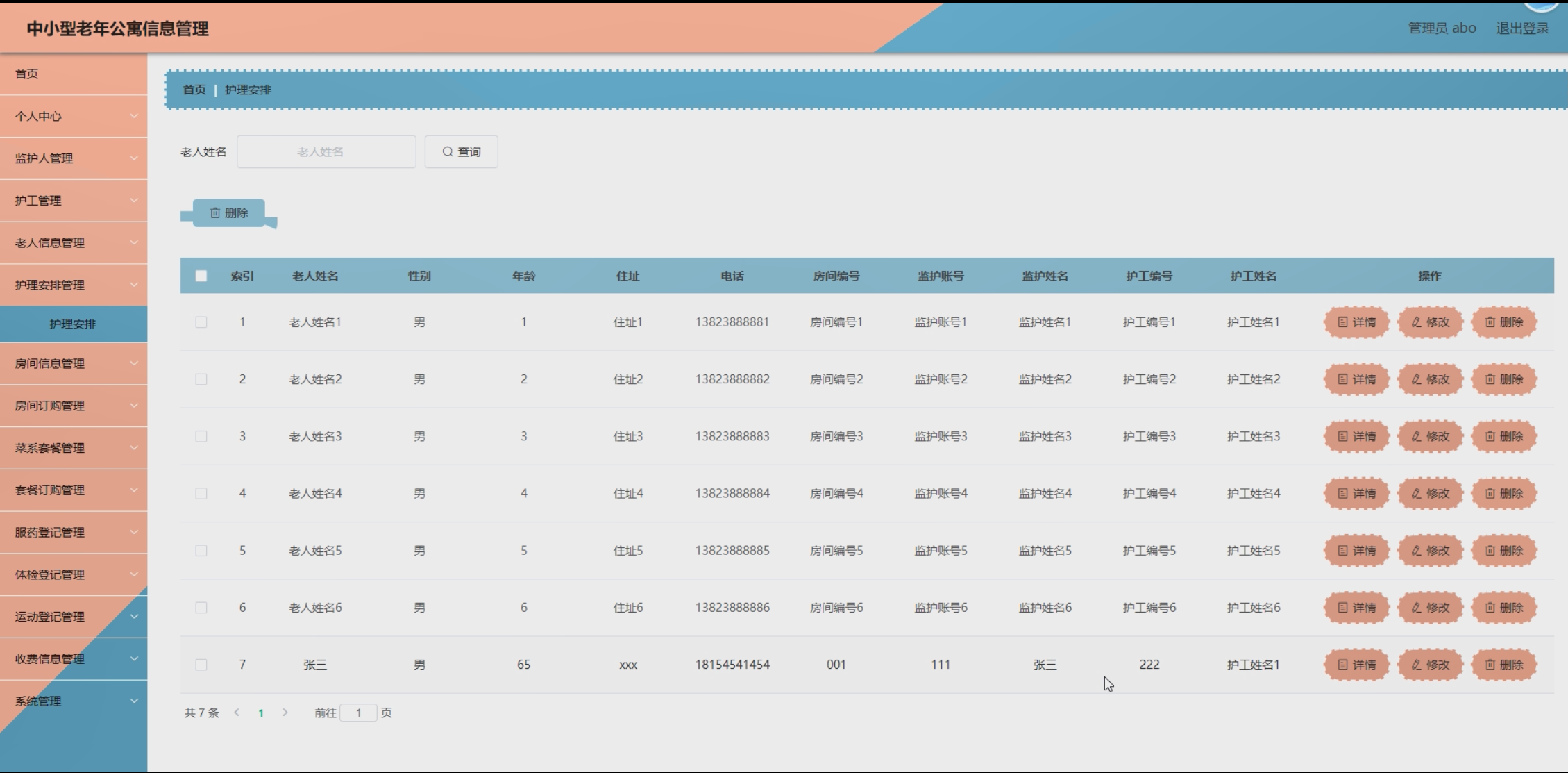Expand the 系统管理 sidebar menu
Screen dimensions: 1568x773
(x=74, y=701)
